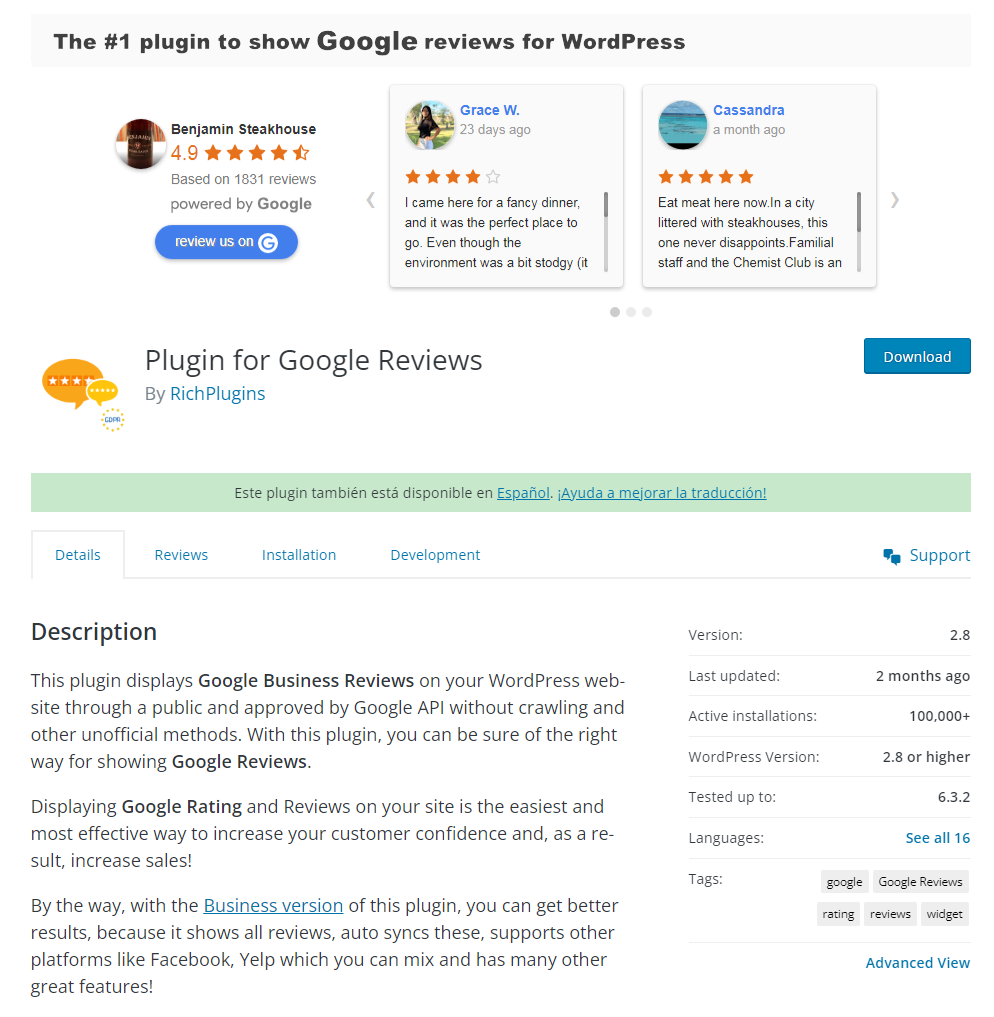Switch to the Reviews tab

click(x=181, y=555)
